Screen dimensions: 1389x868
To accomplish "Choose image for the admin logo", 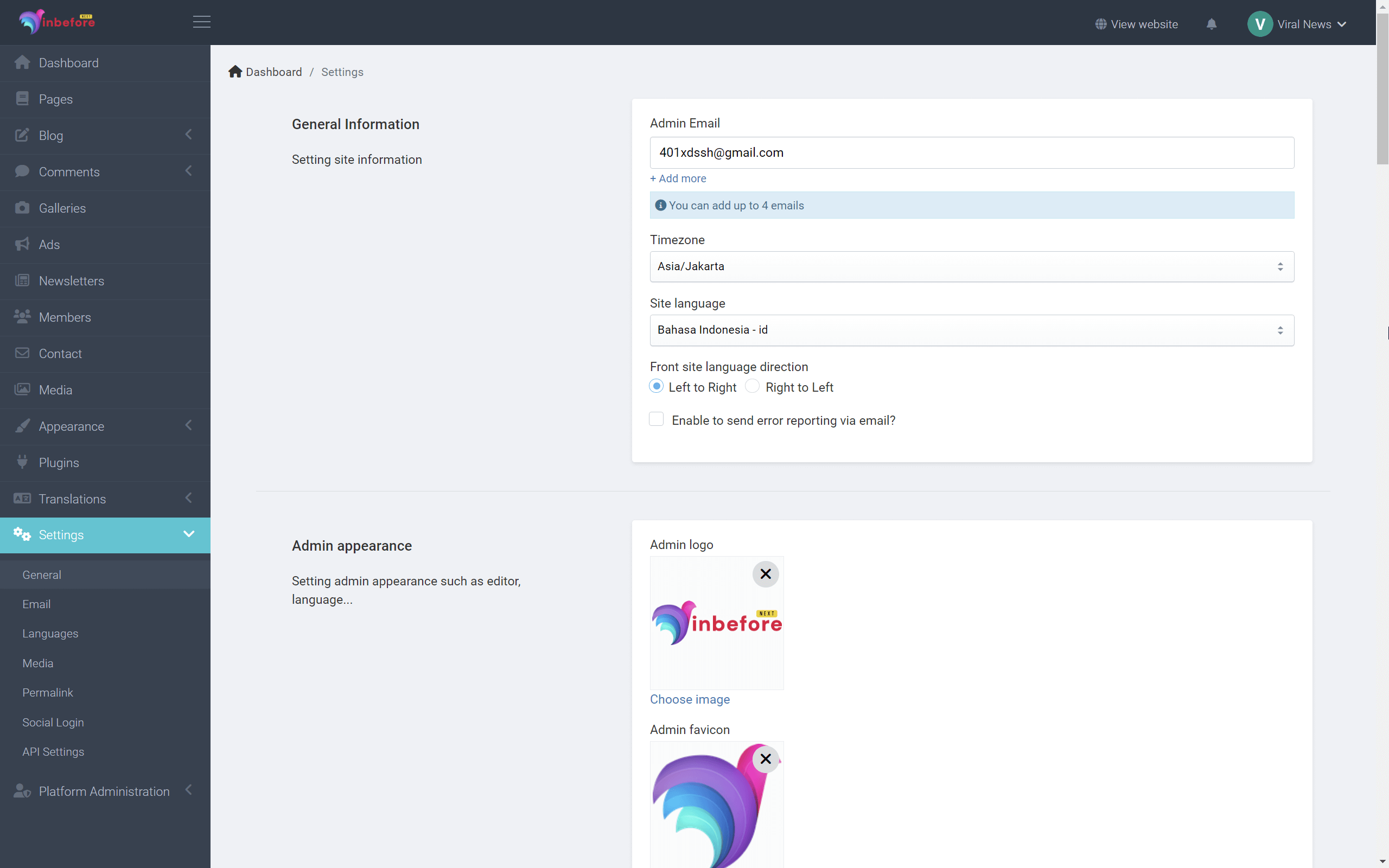I will click(x=690, y=699).
